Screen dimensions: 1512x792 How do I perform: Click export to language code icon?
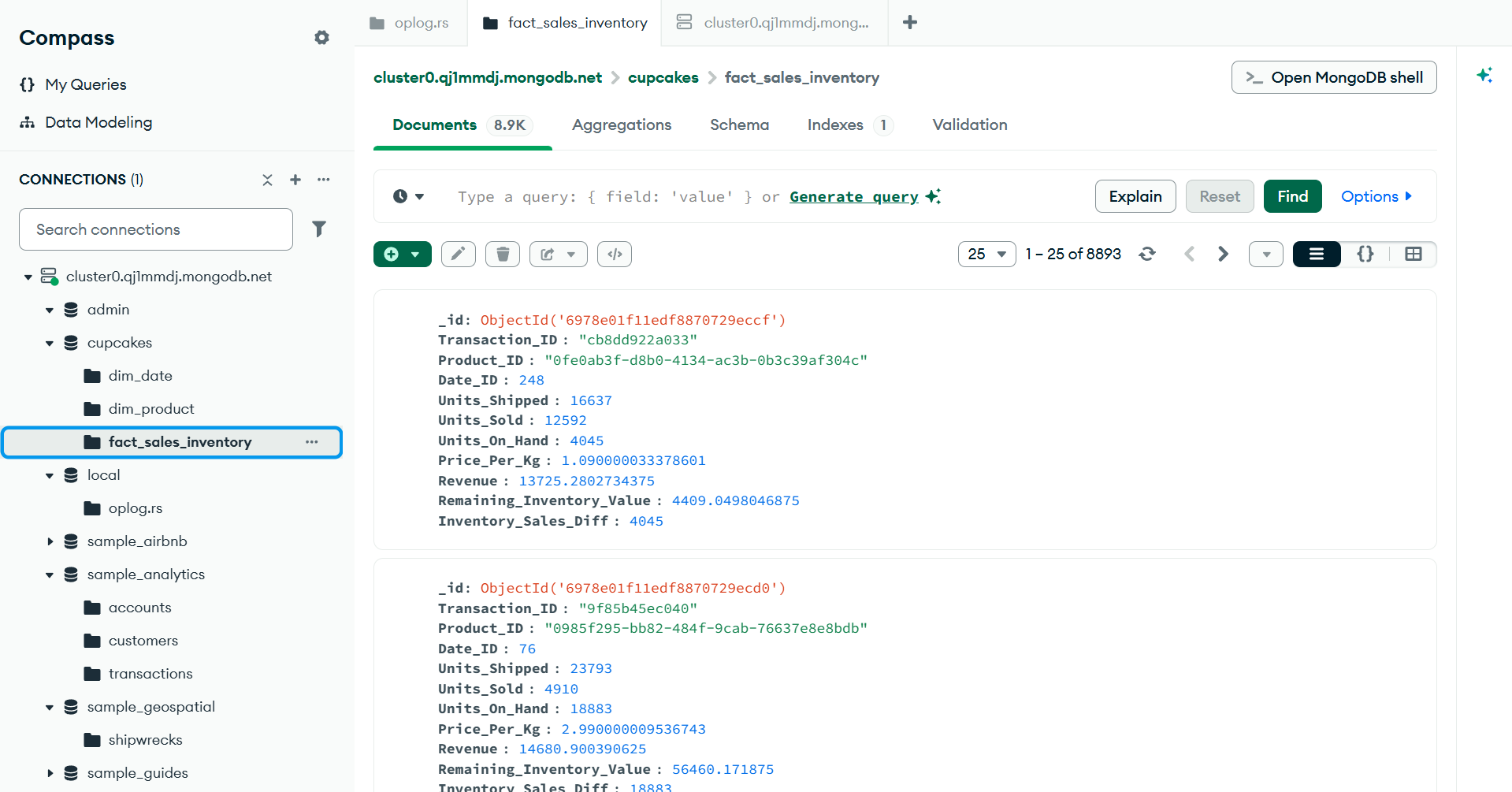tap(615, 254)
